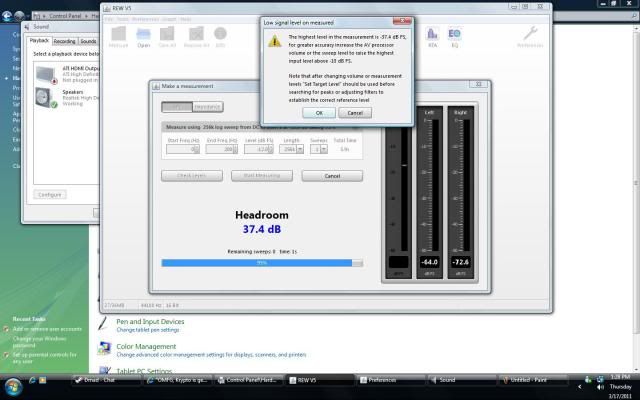
Task: Click the measurement progress bar
Action: click(x=262, y=263)
